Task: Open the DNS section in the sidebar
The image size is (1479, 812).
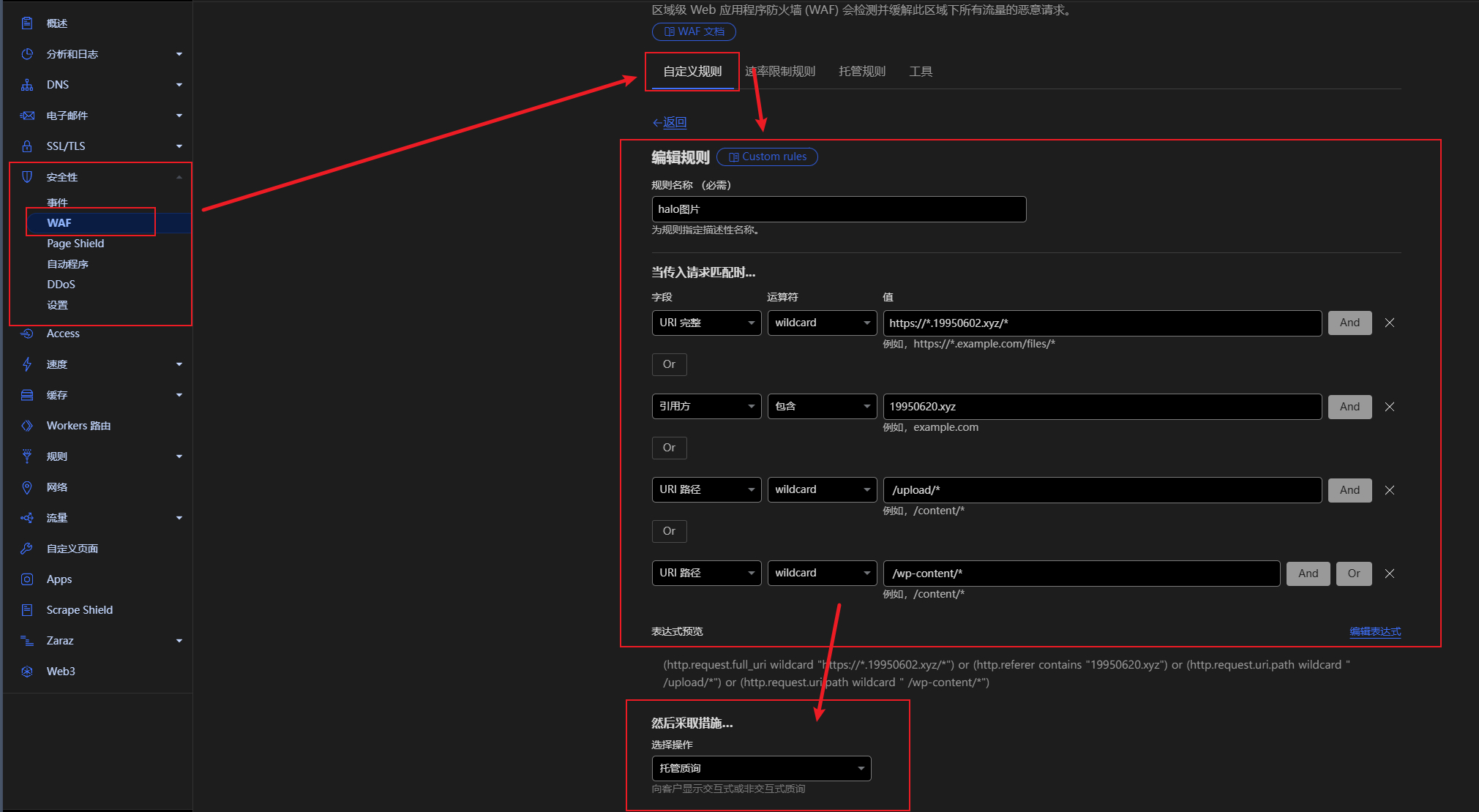Action: click(x=57, y=84)
